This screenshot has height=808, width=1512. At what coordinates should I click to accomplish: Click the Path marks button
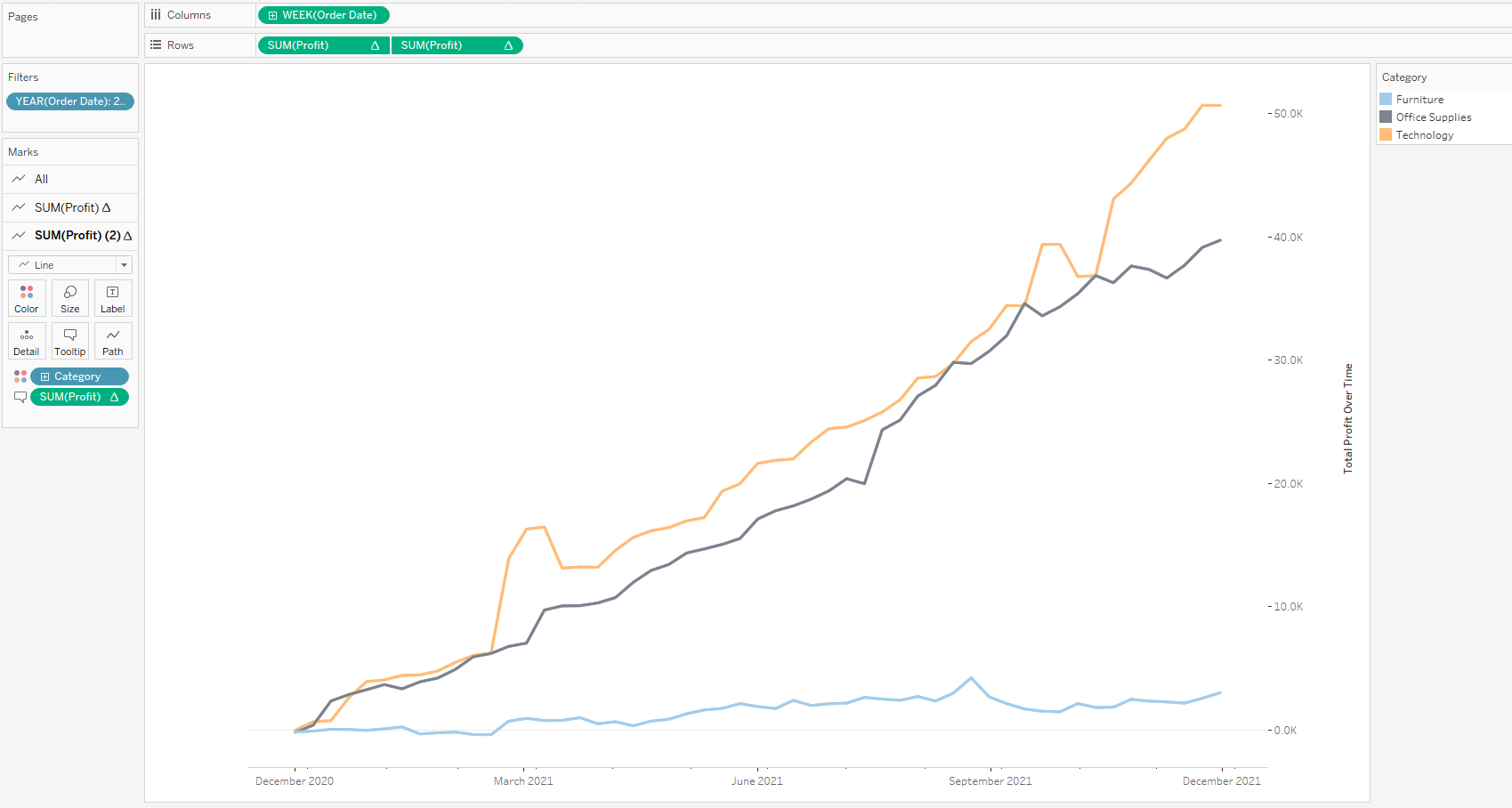pos(113,341)
